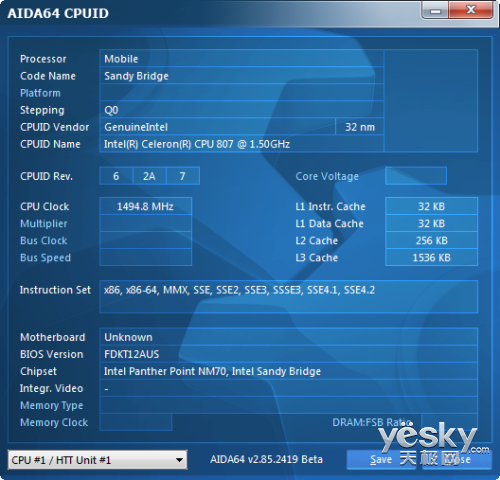Screen dimensions: 500x480
Task: Click the AIDA64 CPUID title bar
Action: [x=213, y=13]
